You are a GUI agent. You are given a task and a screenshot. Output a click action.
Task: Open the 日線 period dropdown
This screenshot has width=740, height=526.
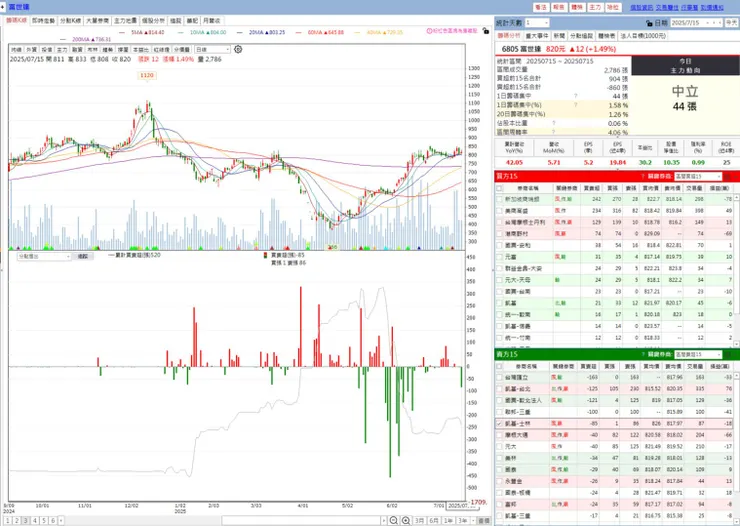212,50
